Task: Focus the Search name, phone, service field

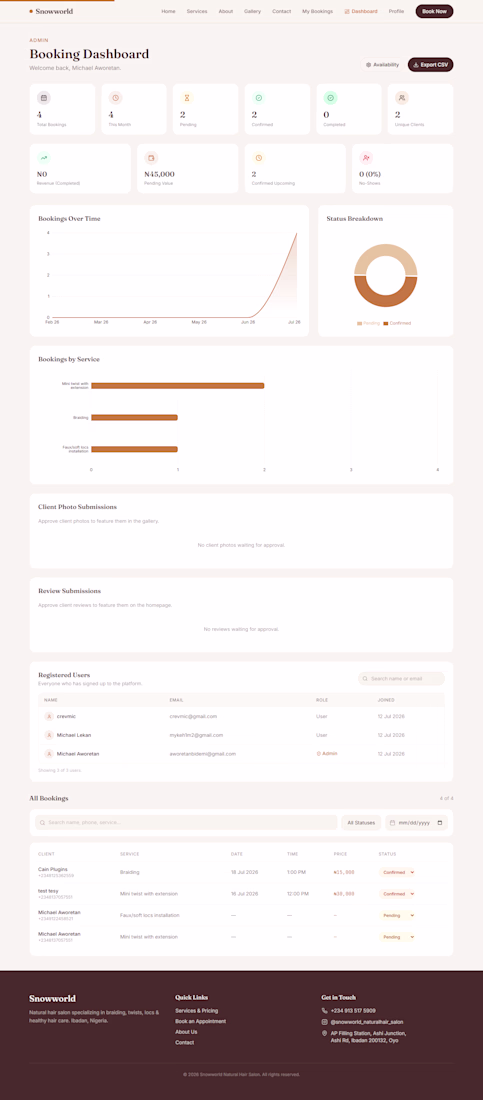Action: tap(186, 822)
